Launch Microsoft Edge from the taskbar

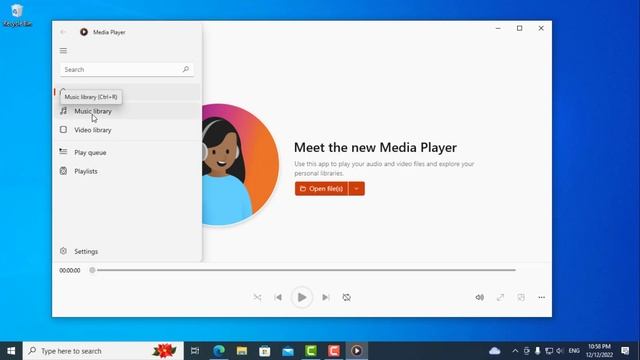click(x=219, y=351)
